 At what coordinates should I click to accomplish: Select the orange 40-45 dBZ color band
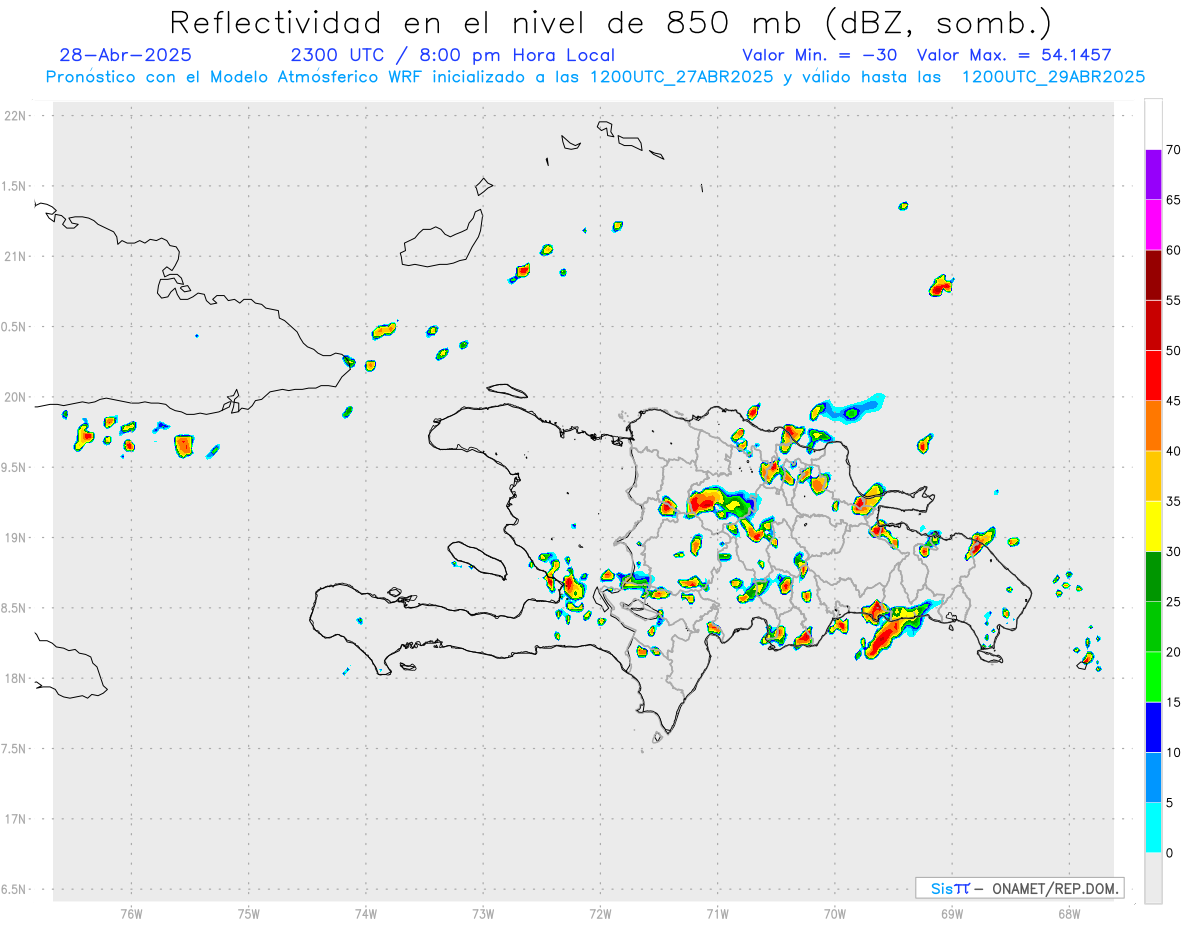click(1153, 426)
